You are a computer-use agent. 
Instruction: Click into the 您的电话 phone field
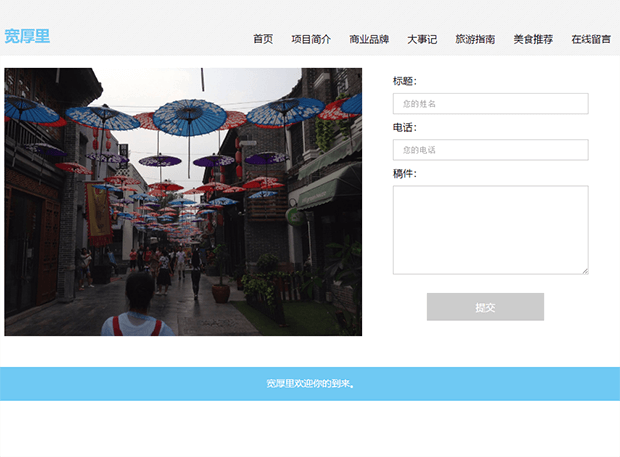pyautogui.click(x=490, y=150)
